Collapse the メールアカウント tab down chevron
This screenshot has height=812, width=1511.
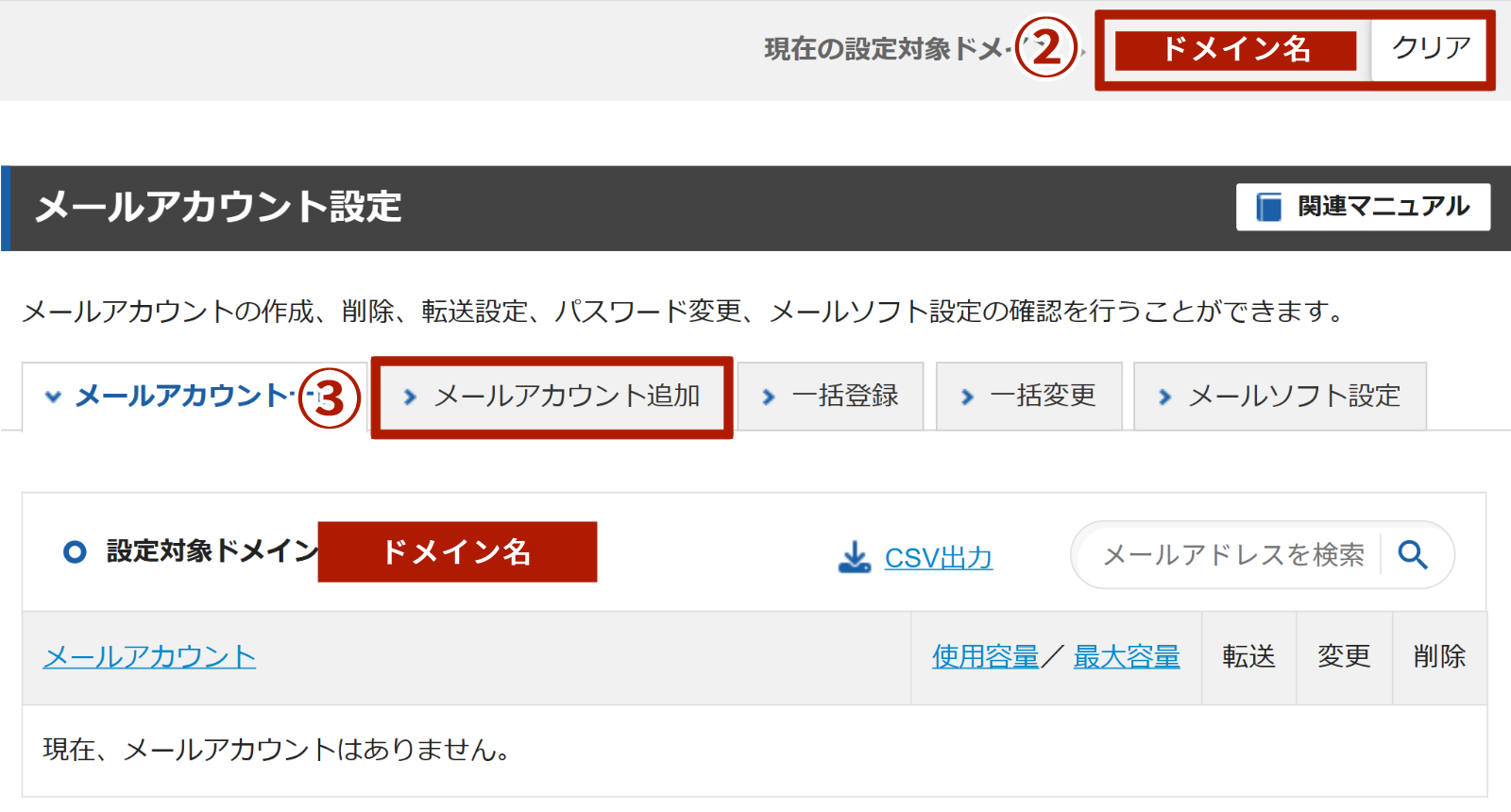coord(54,398)
